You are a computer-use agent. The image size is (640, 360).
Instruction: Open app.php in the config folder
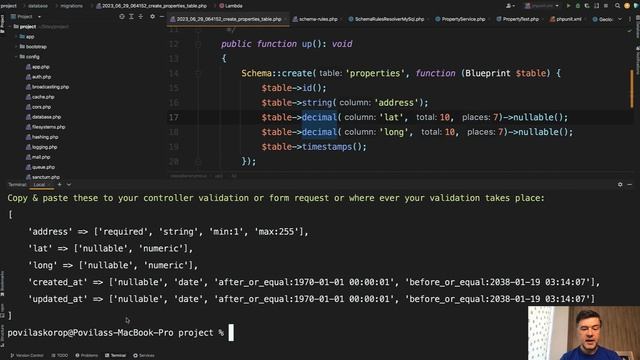pyautogui.click(x=38, y=67)
